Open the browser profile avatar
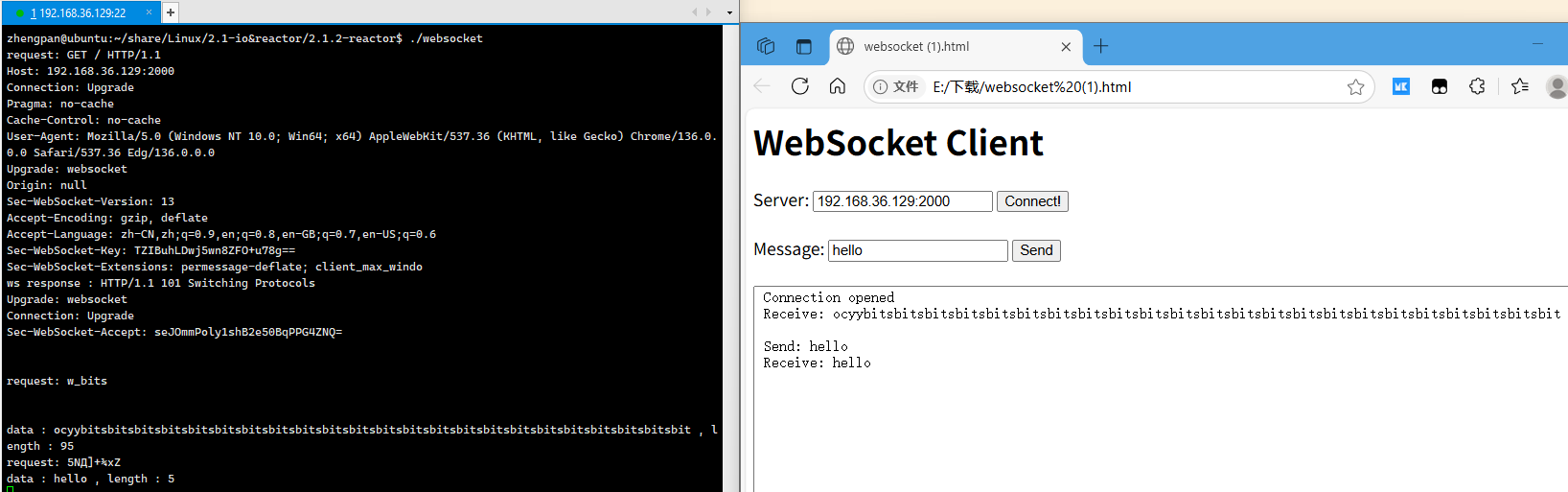 [1557, 87]
